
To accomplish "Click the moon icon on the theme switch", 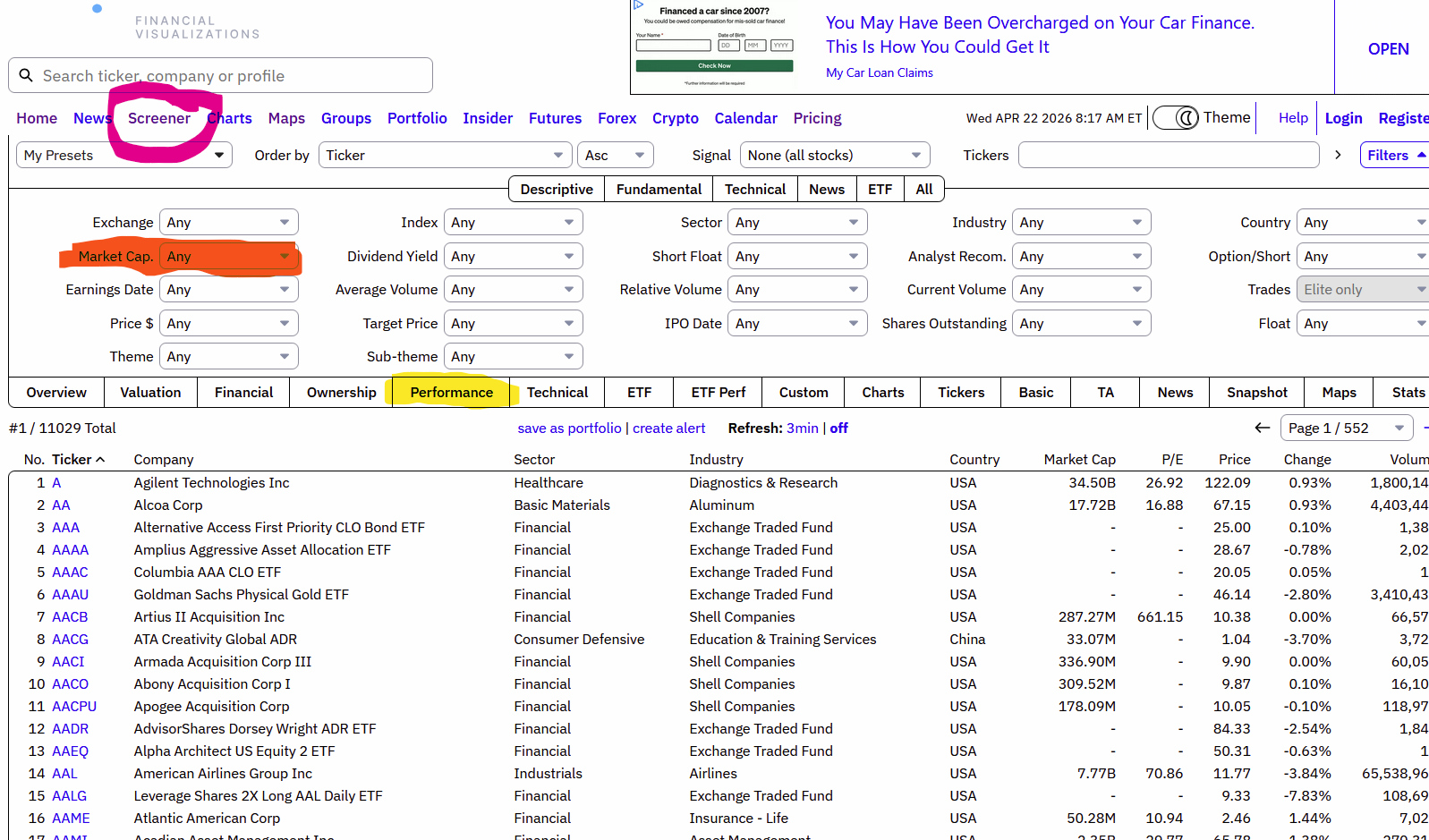I will click(1186, 118).
